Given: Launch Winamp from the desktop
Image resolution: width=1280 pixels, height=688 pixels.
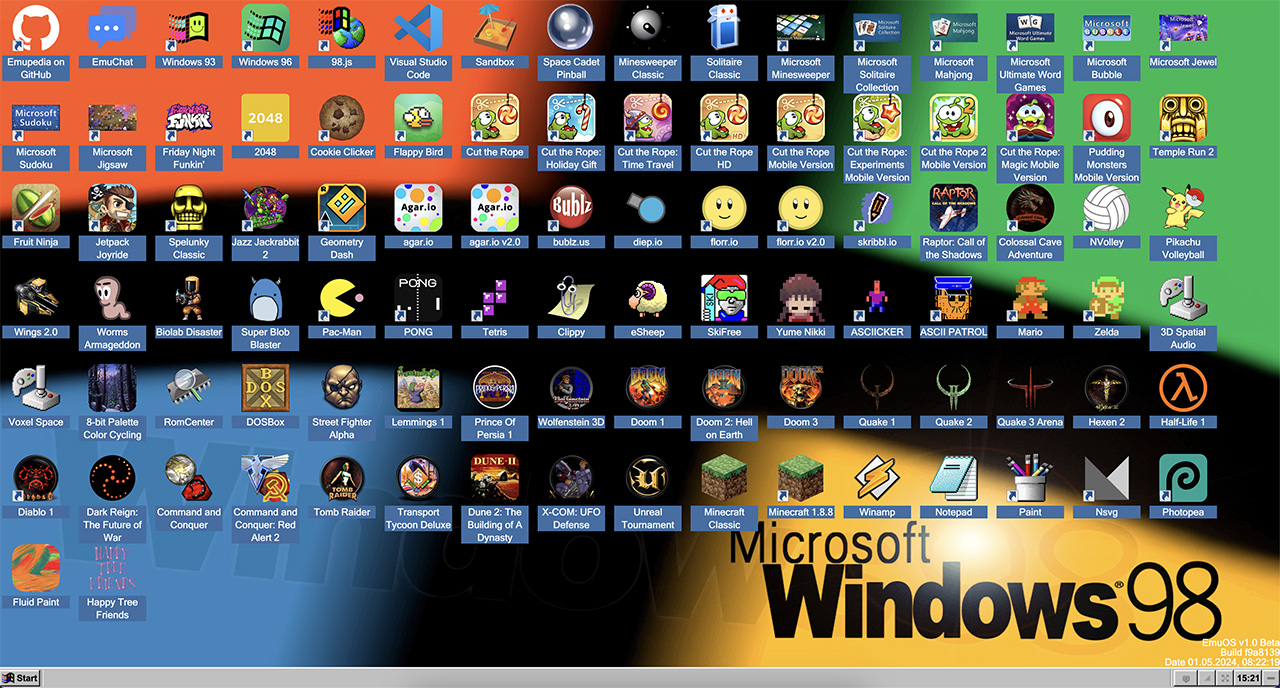Looking at the screenshot, I should point(877,478).
